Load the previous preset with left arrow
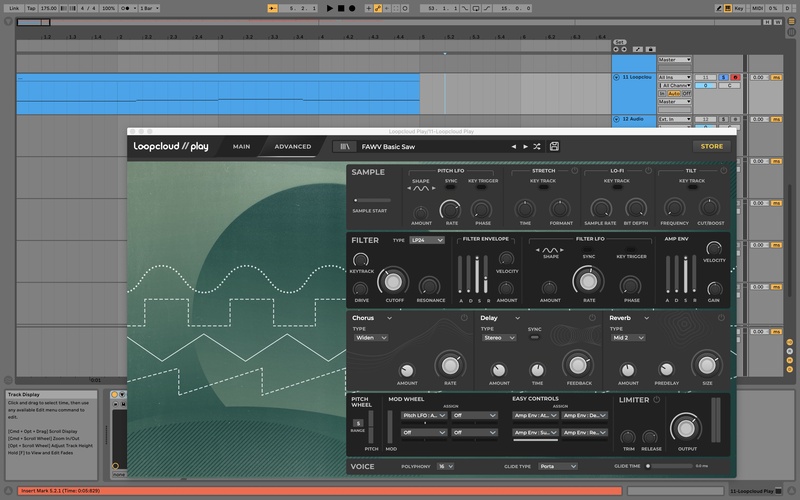800x500 pixels. coord(515,146)
